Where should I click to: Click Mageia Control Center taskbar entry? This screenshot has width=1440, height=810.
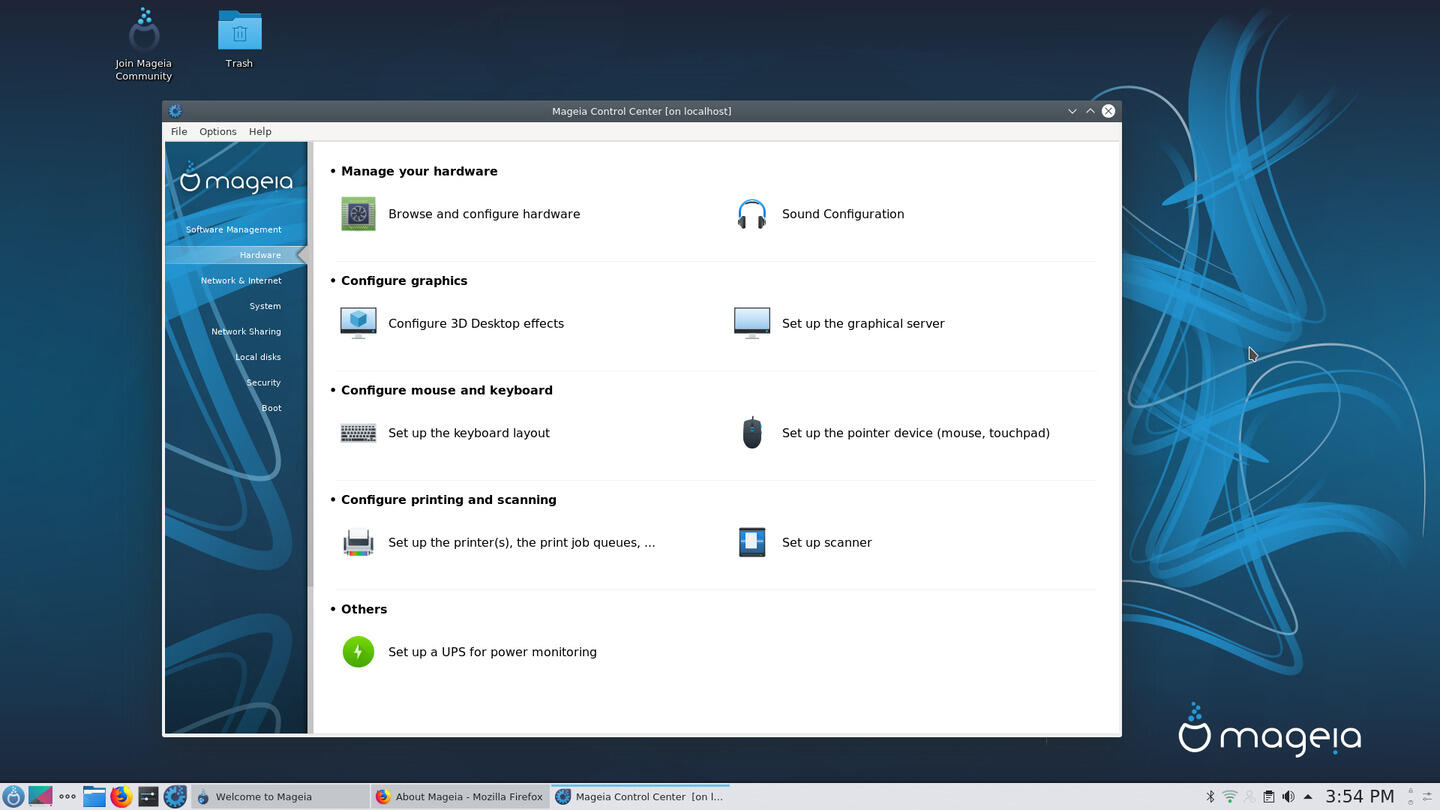[x=640, y=796]
